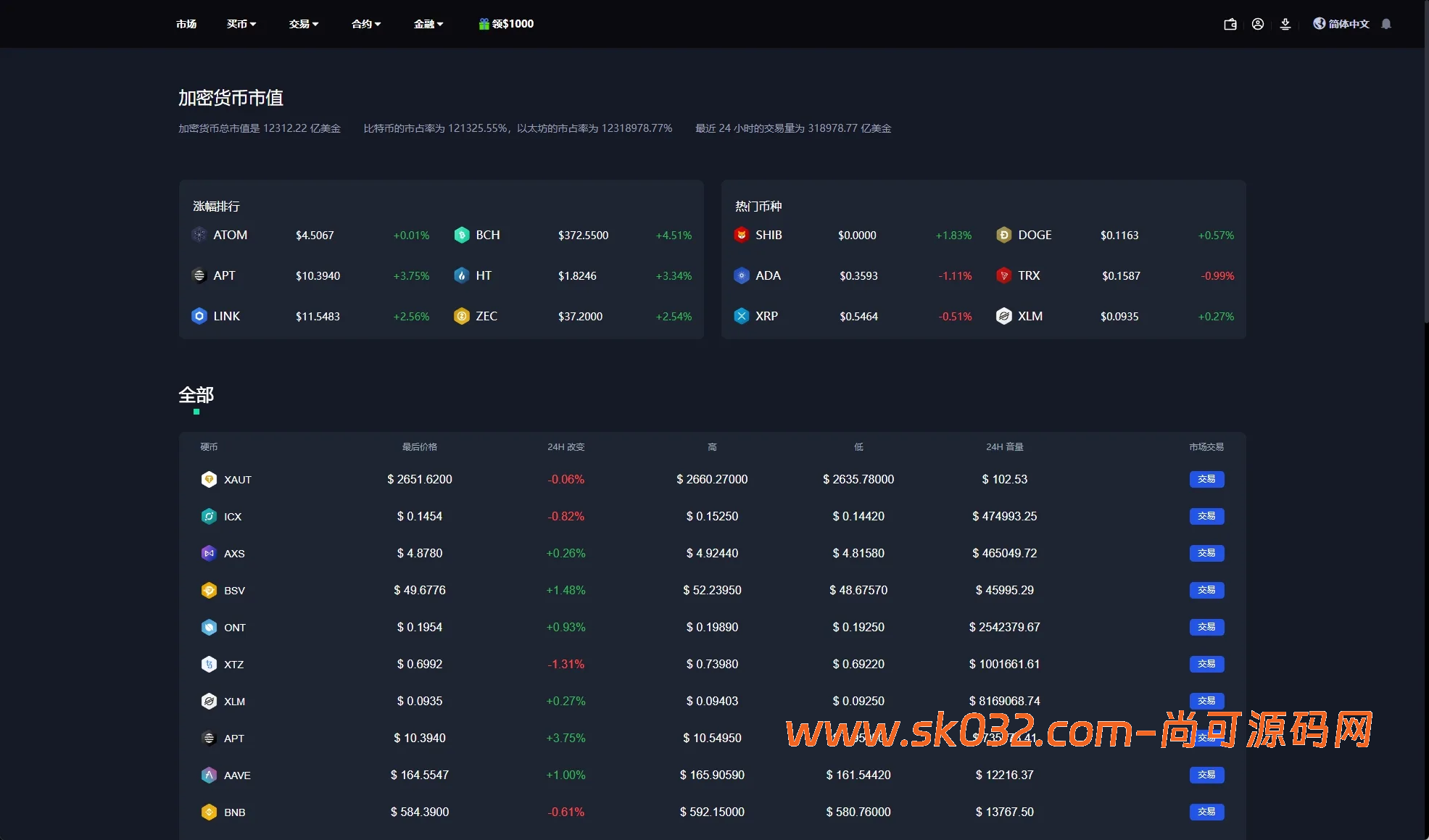1429x840 pixels.
Task: Open the 市场 menu item
Action: pos(186,24)
